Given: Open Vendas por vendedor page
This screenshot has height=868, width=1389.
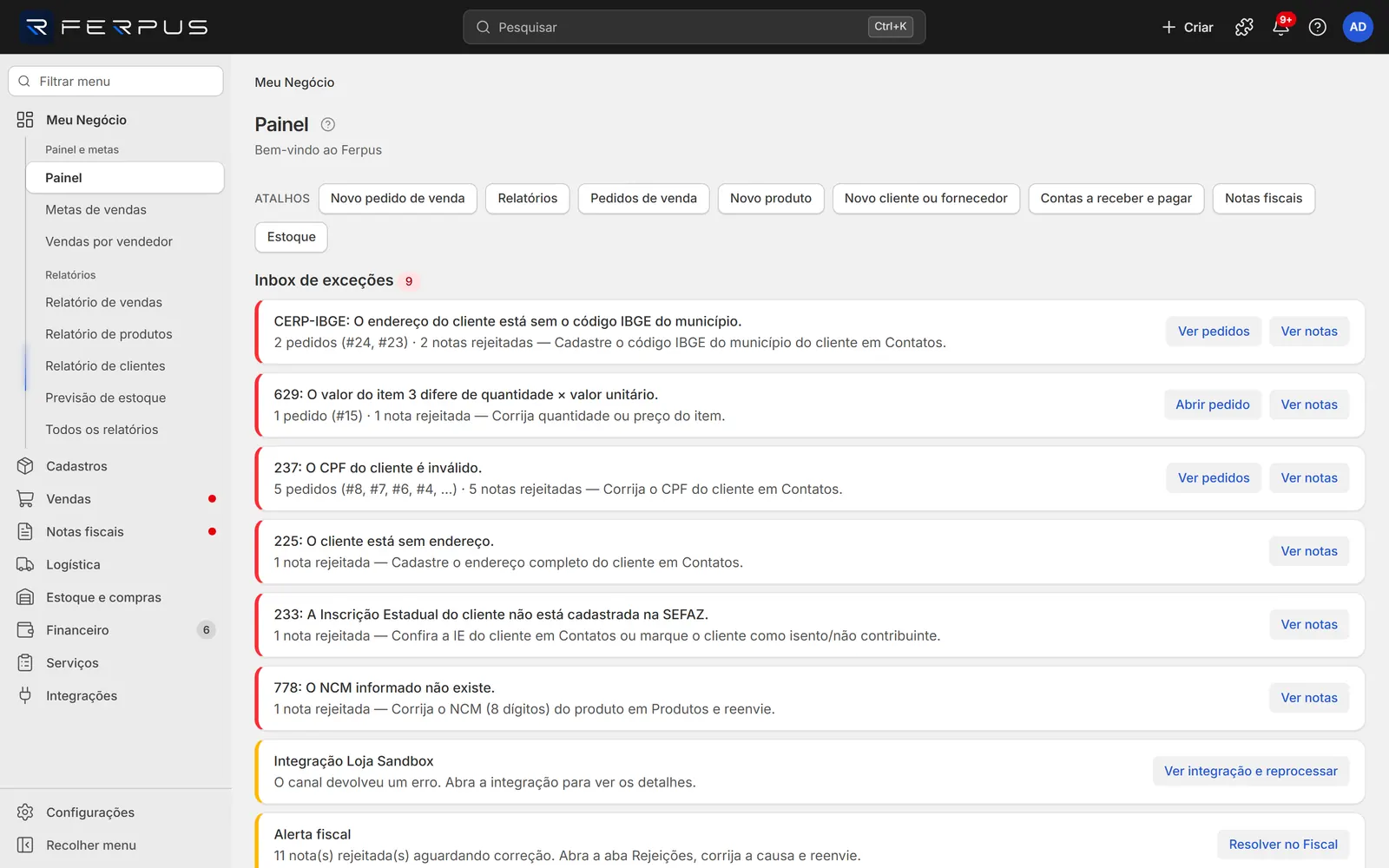Looking at the screenshot, I should [x=124, y=241].
